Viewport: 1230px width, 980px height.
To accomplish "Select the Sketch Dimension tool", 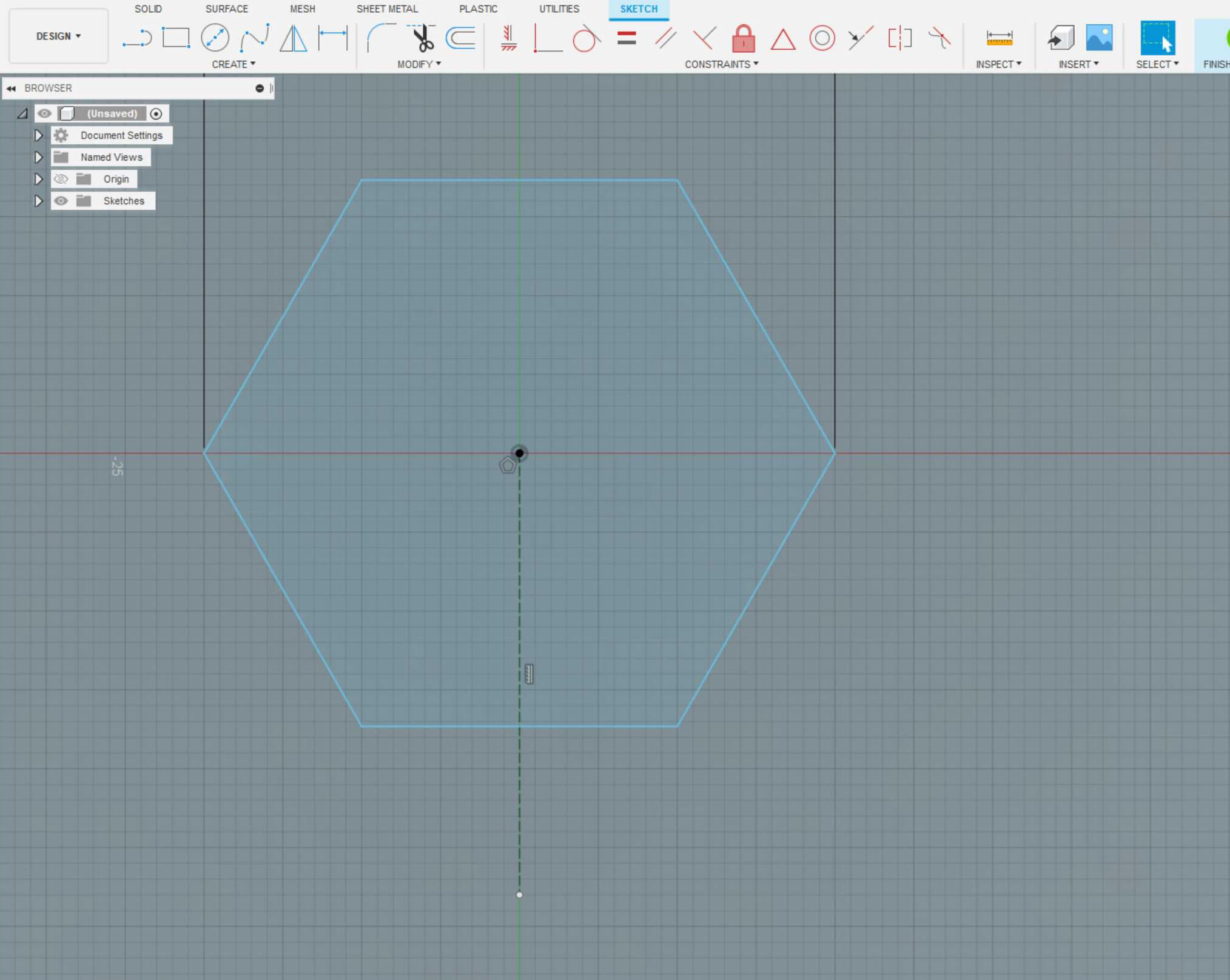I will click(x=333, y=38).
